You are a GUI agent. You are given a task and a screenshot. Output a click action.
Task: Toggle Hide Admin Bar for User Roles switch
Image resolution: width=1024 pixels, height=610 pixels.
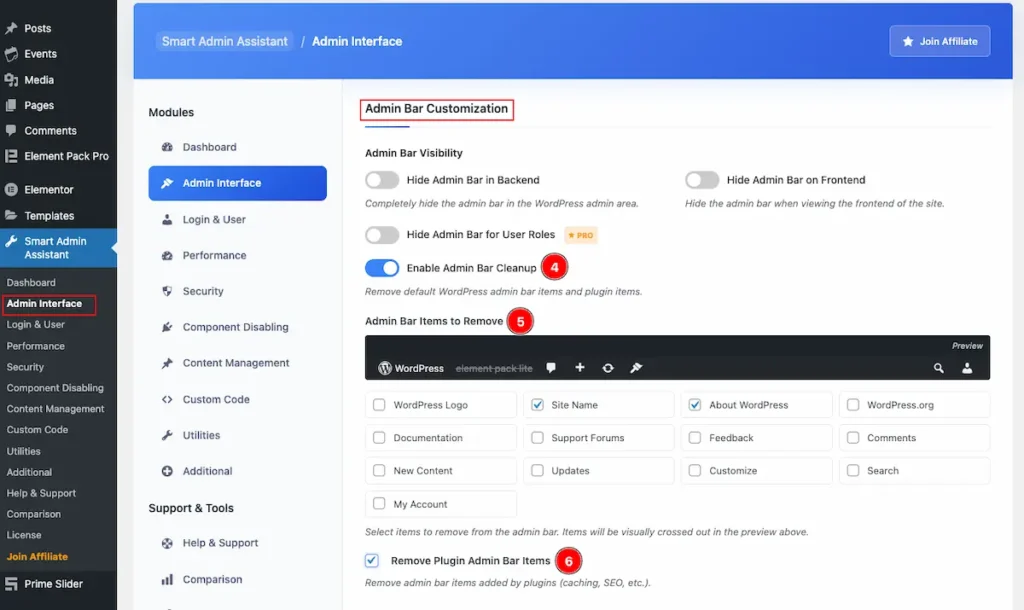click(x=382, y=234)
